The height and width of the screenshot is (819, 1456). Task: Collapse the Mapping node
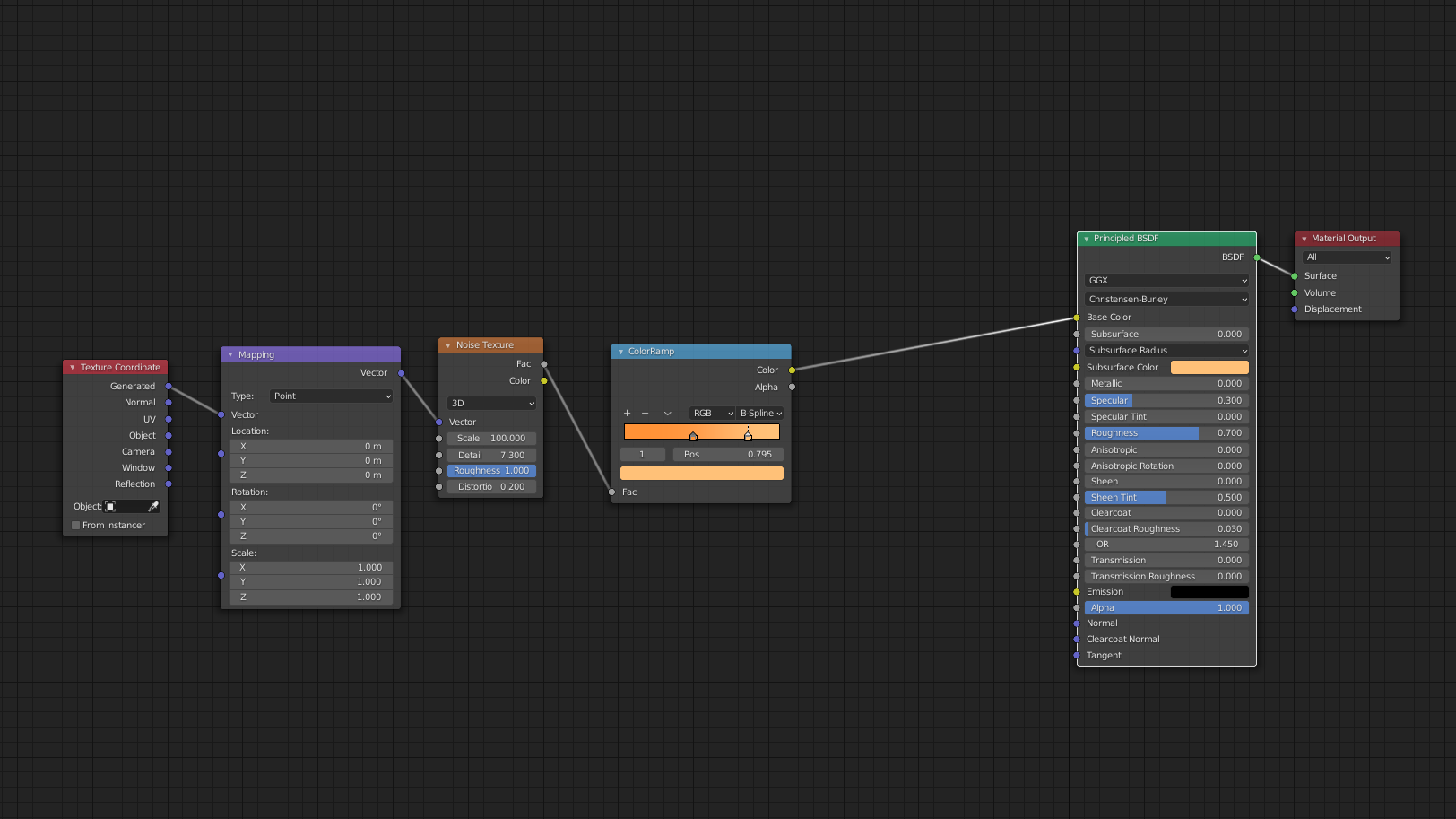click(x=230, y=355)
